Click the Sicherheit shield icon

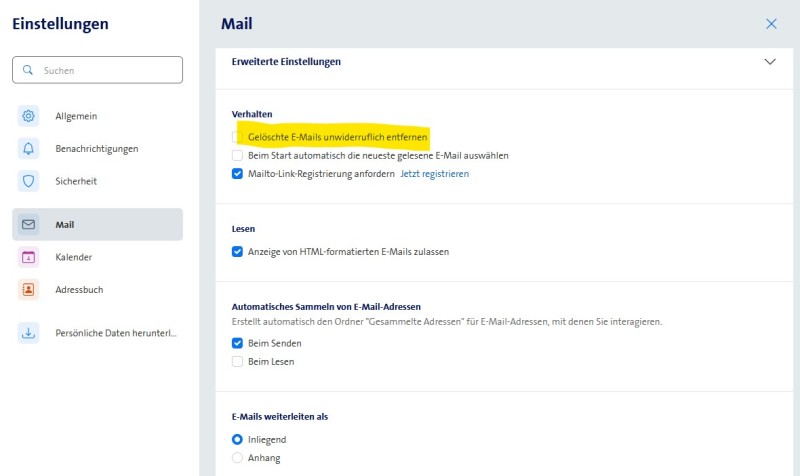28,181
